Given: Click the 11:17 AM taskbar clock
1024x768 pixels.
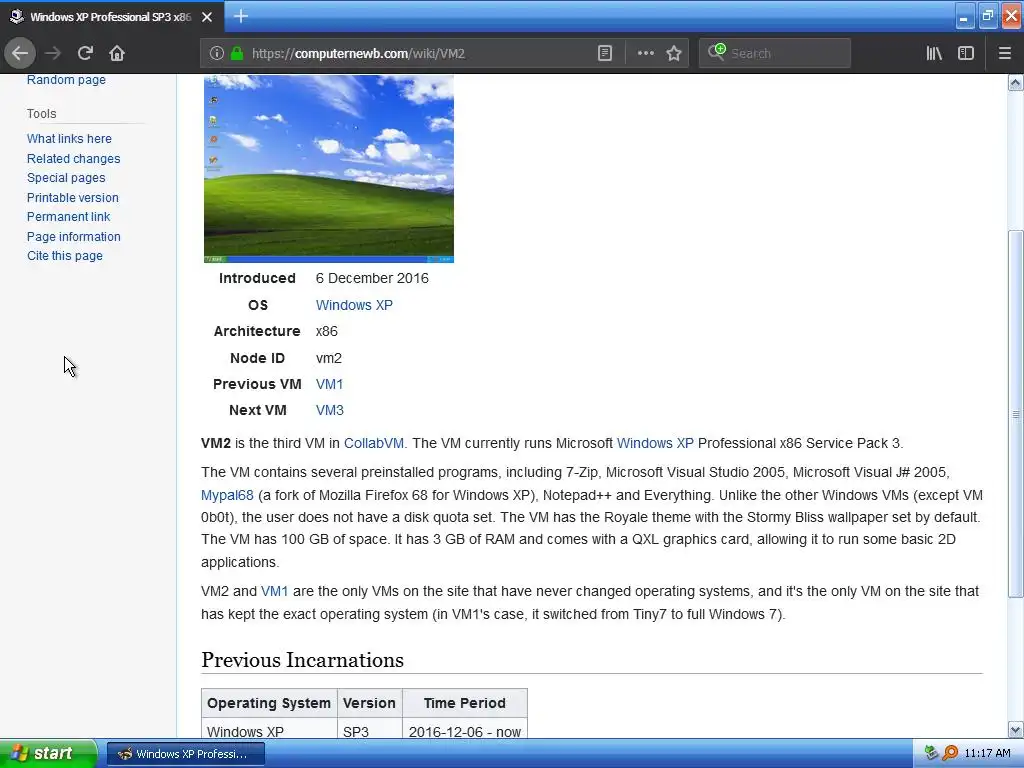Looking at the screenshot, I should (x=987, y=753).
